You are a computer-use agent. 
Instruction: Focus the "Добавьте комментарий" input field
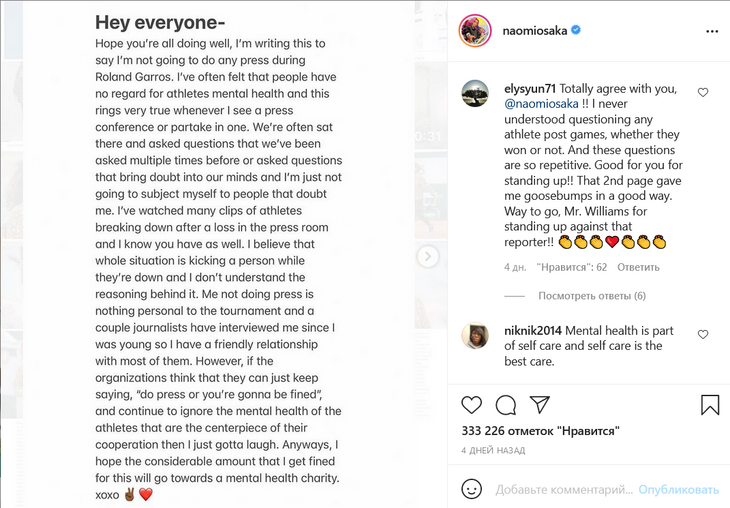point(563,490)
